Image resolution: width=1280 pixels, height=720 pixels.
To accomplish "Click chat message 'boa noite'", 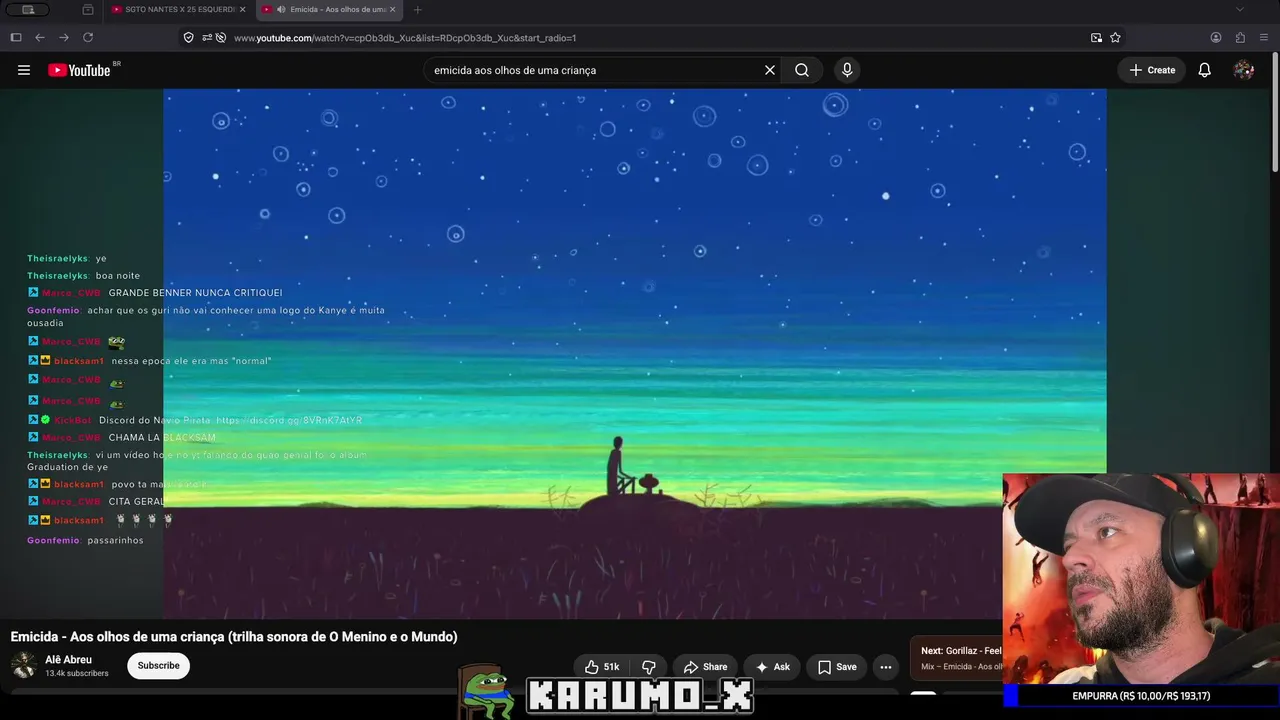I will coord(118,276).
